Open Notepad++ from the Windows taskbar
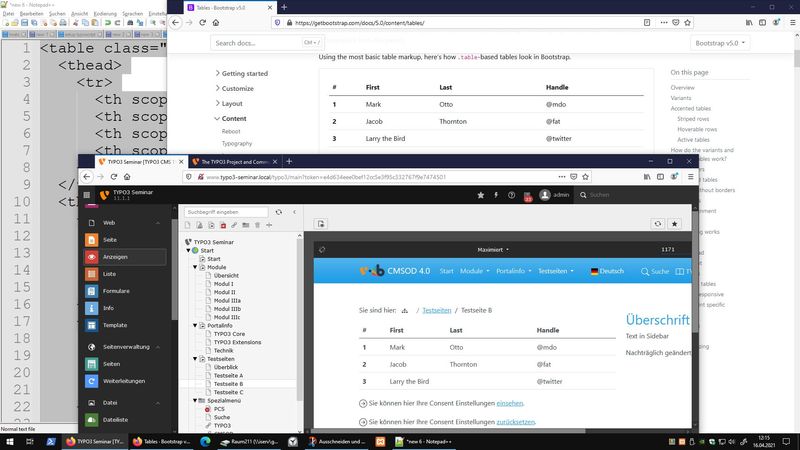The image size is (800, 450). pos(423,442)
